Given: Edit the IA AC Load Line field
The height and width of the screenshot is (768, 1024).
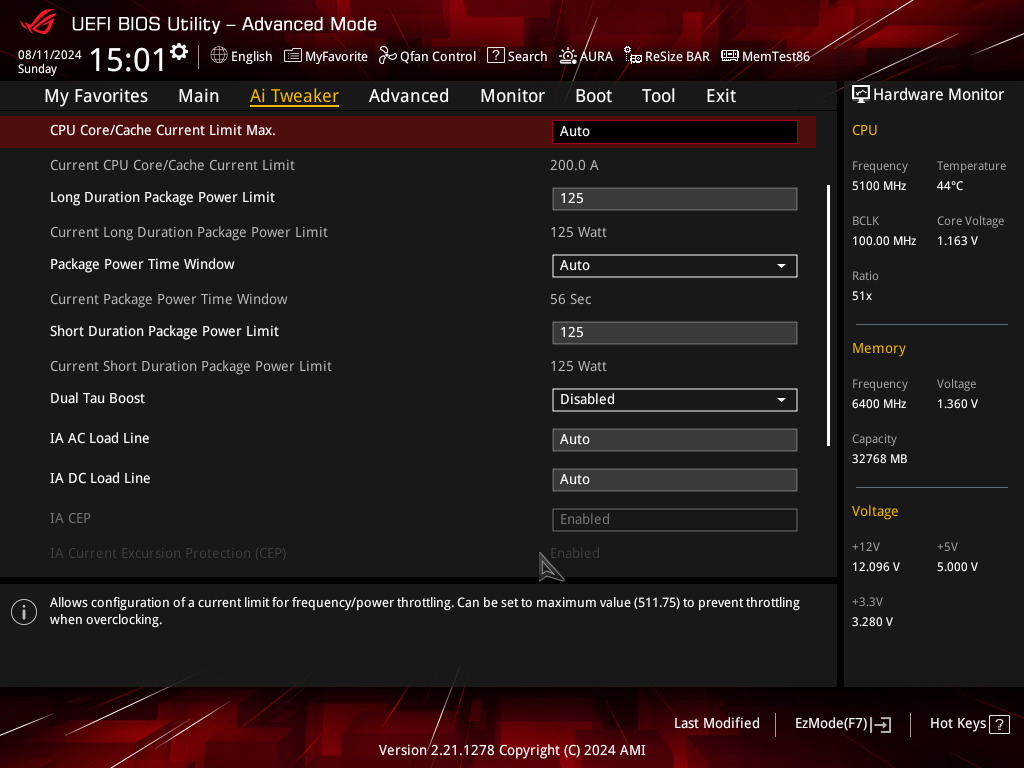Looking at the screenshot, I should click(675, 440).
